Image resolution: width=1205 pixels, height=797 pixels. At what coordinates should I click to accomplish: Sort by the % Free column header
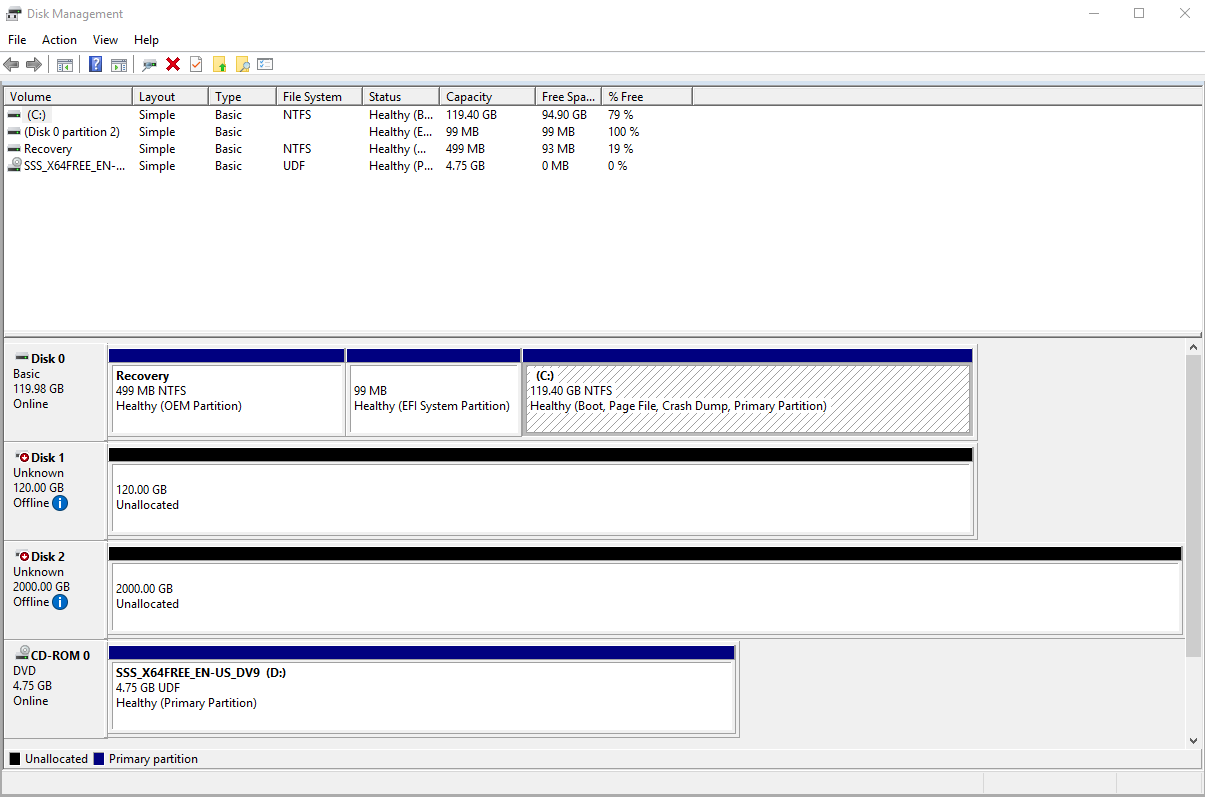(x=647, y=97)
